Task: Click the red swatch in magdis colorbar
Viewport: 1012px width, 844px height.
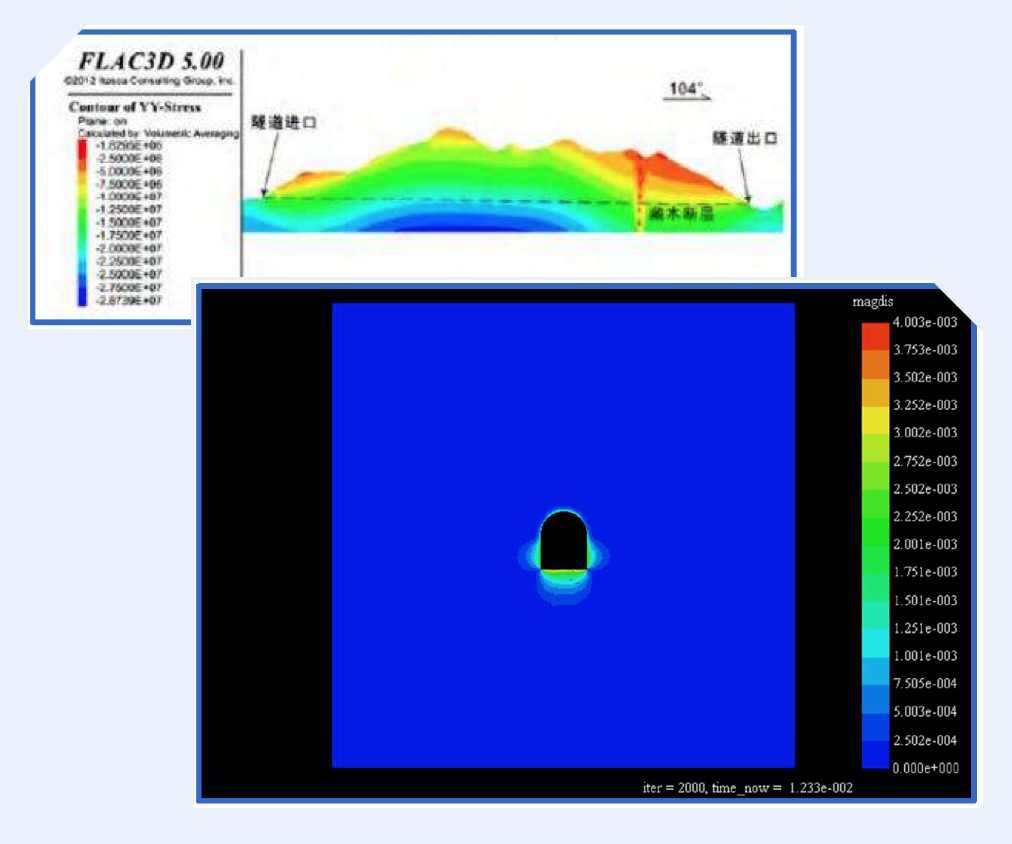Action: click(875, 336)
